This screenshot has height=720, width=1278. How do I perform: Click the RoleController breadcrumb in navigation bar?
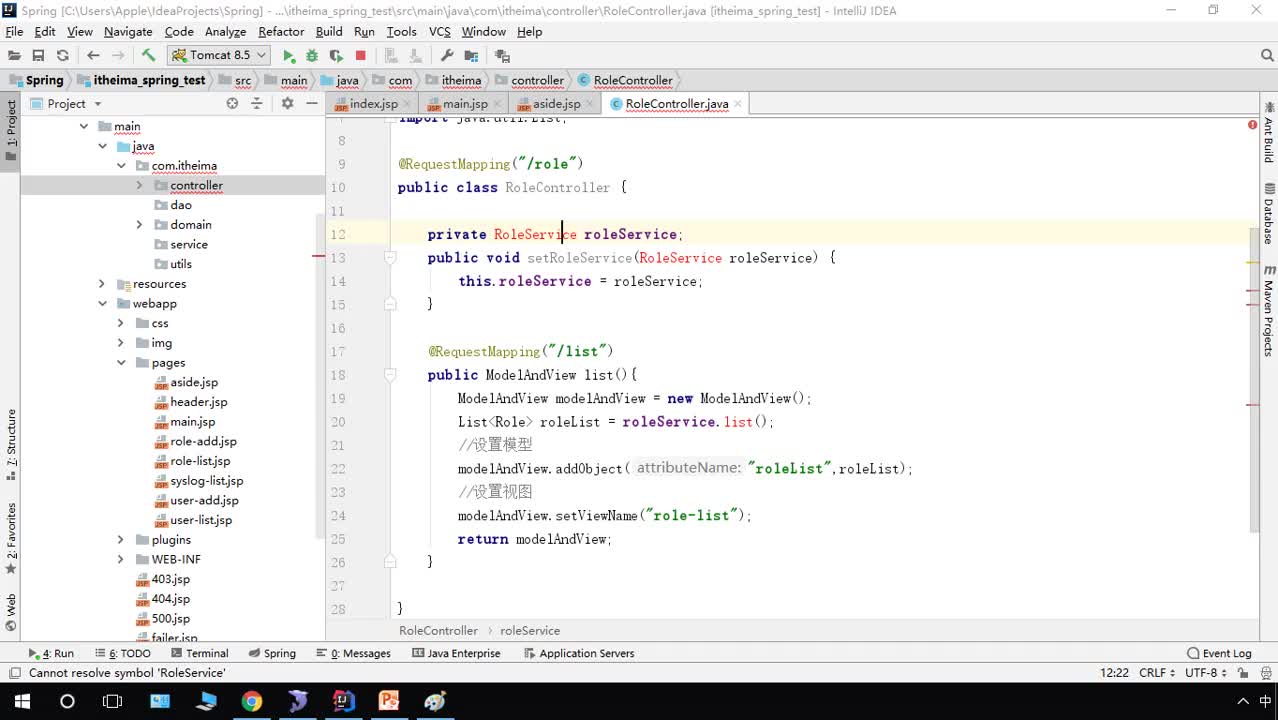[x=625, y=80]
